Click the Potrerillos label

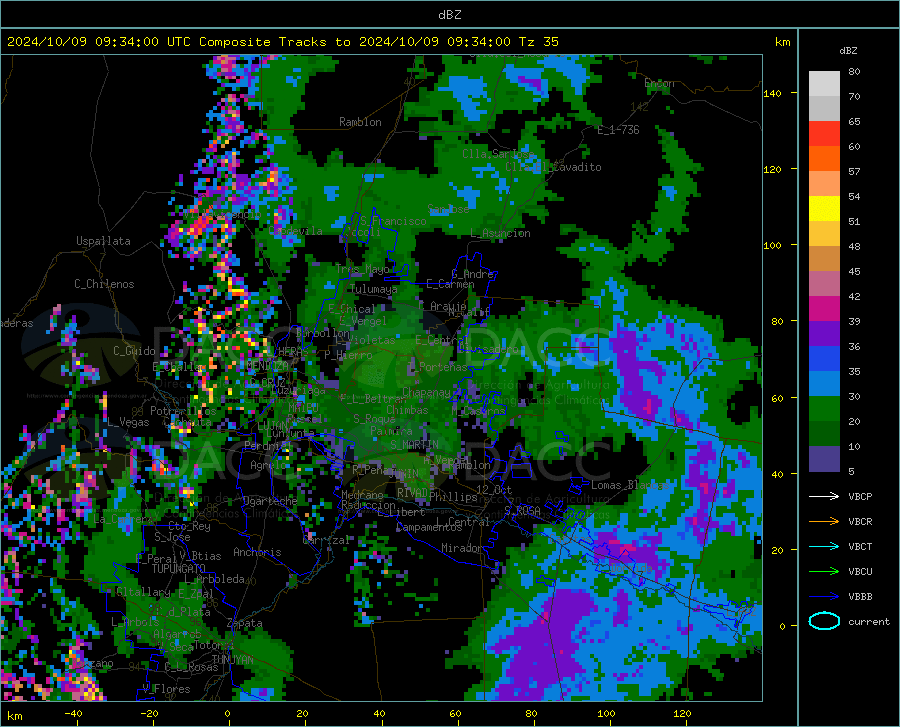point(183,411)
